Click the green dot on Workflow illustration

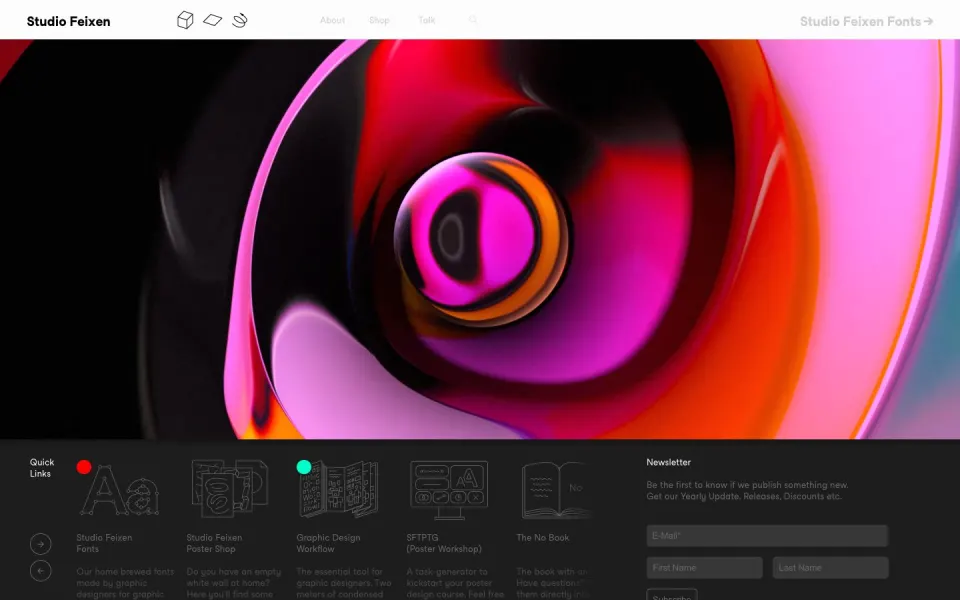(304, 467)
